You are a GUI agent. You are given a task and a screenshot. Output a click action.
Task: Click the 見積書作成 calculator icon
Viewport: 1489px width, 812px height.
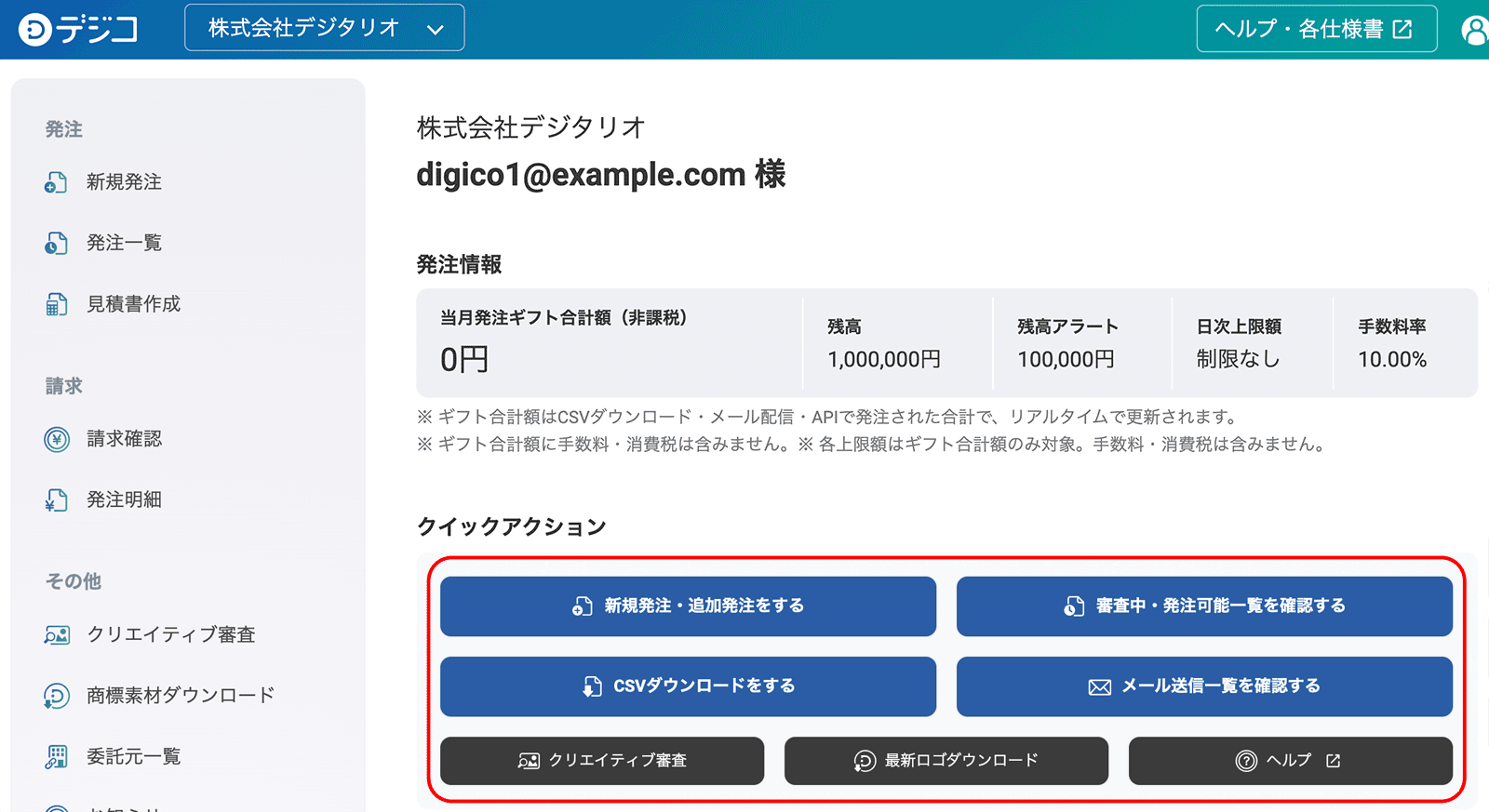click(x=56, y=304)
